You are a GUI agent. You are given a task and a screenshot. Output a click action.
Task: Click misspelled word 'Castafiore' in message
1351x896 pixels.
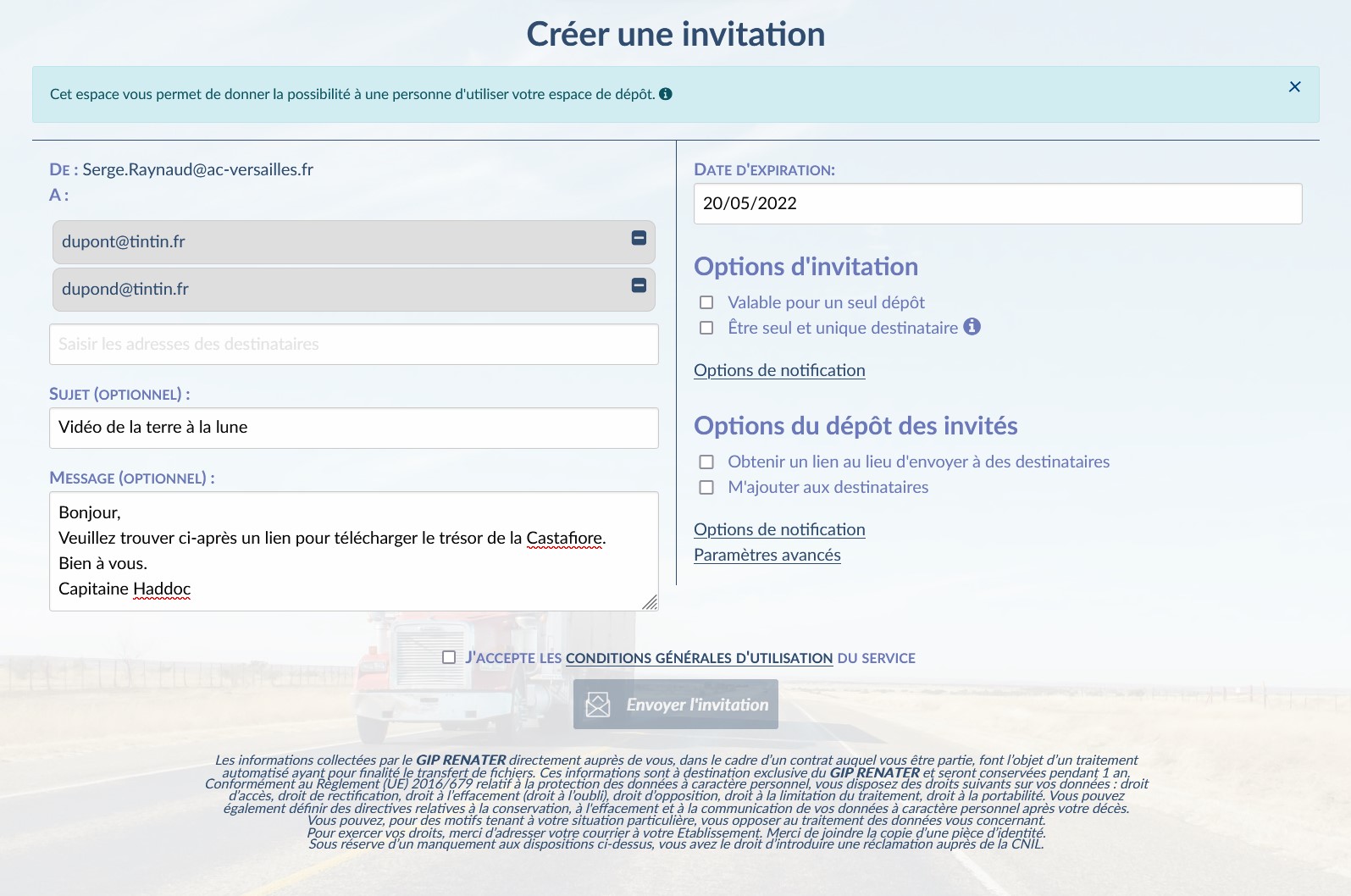tap(564, 538)
